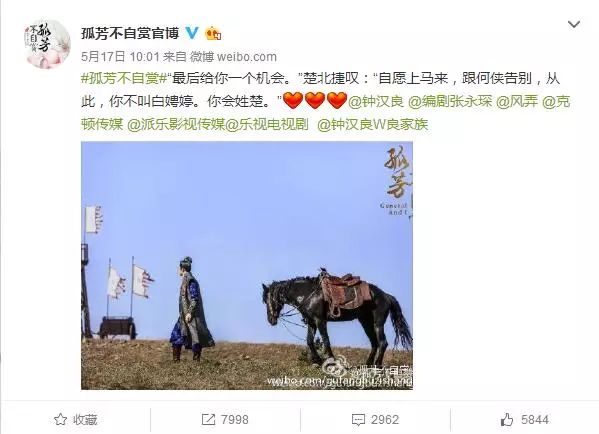Visit the @钟汉良 mention
Image resolution: width=599 pixels, height=434 pixels.
click(376, 101)
